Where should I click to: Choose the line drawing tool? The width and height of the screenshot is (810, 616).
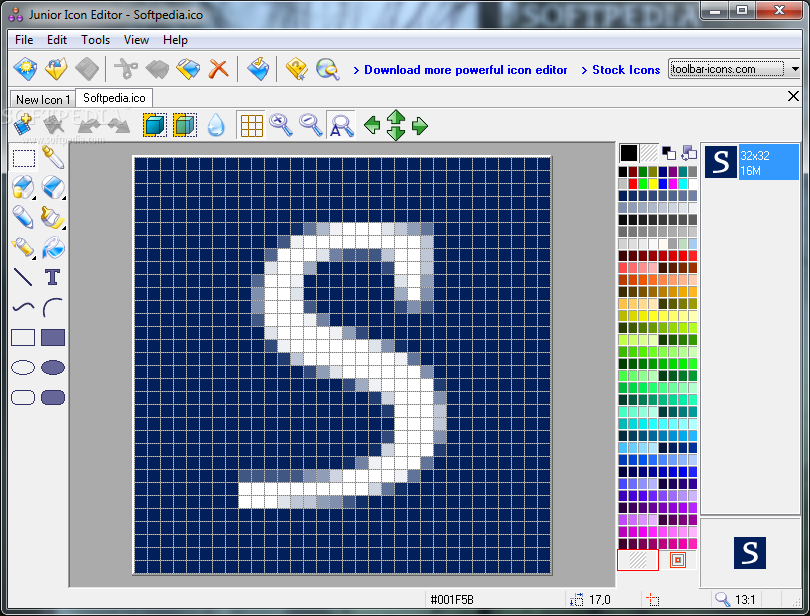click(x=23, y=278)
